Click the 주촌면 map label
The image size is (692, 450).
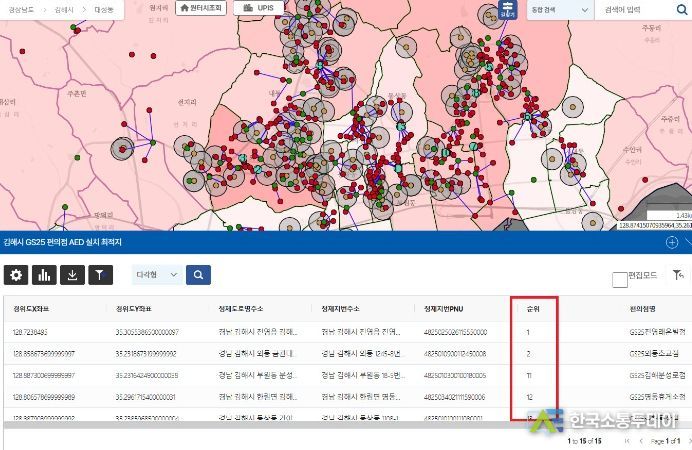pyautogui.click(x=77, y=94)
